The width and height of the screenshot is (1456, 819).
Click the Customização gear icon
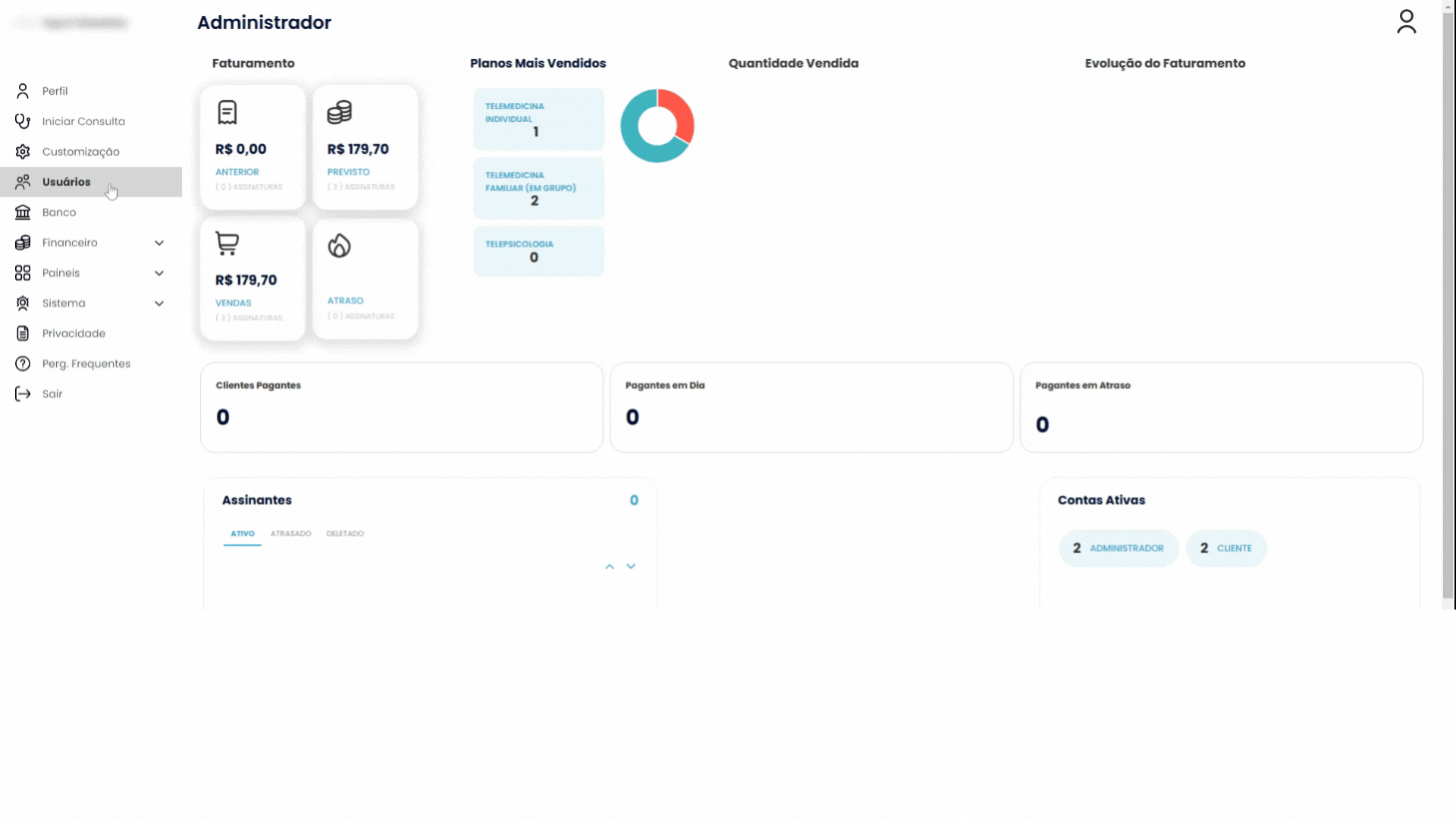pyautogui.click(x=23, y=152)
